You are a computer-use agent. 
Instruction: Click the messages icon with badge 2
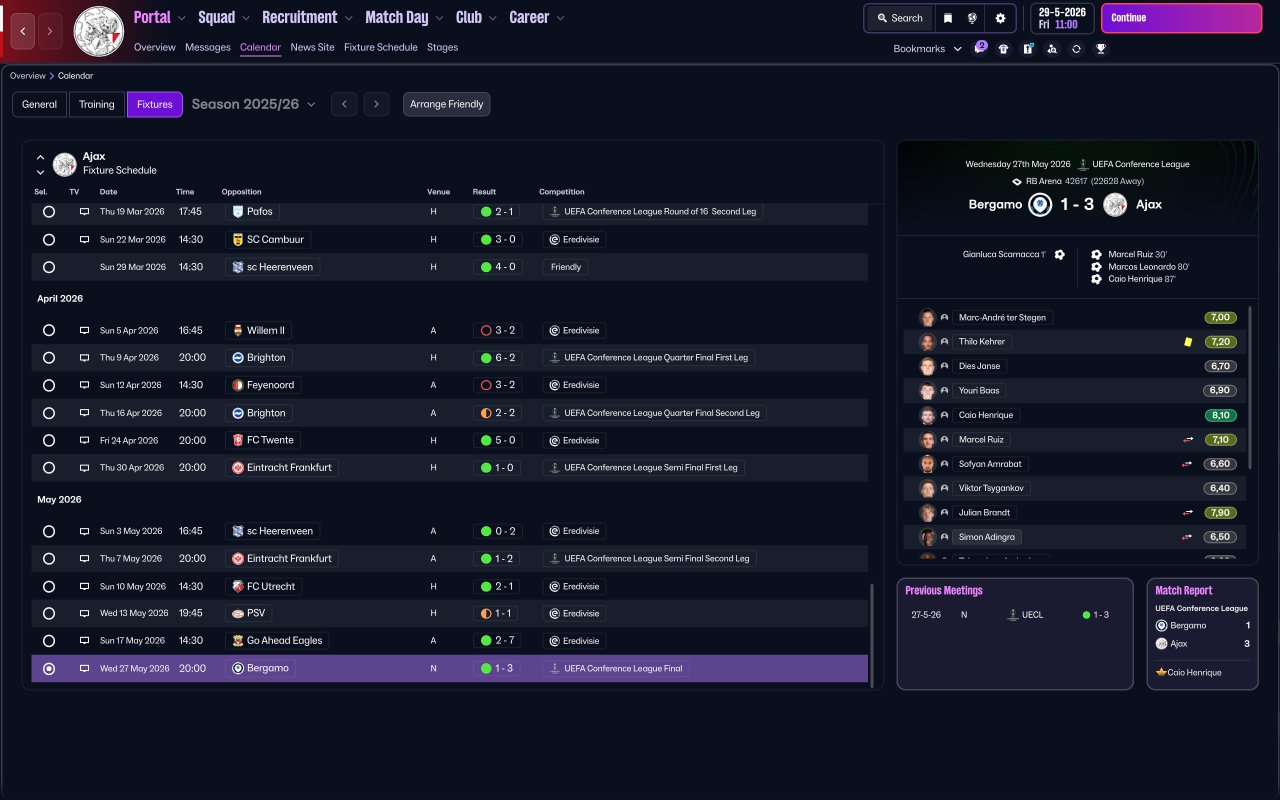point(979,48)
